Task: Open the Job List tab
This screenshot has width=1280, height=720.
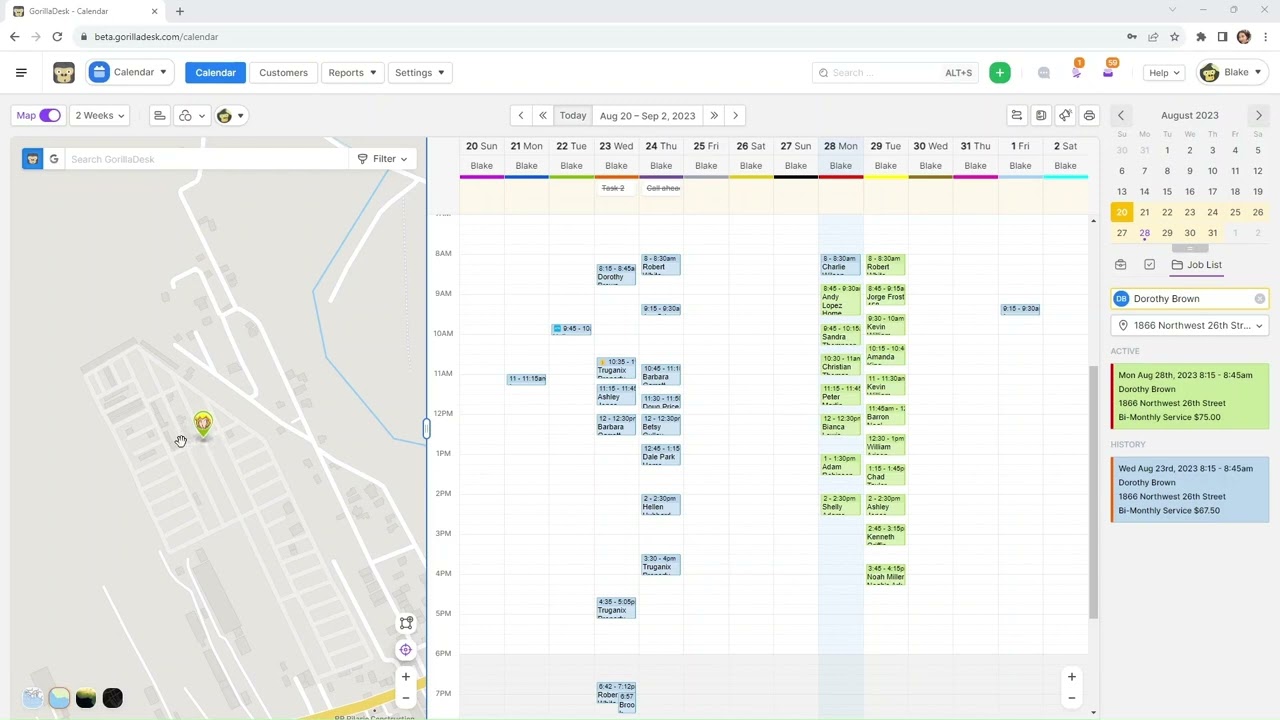Action: 1196,264
